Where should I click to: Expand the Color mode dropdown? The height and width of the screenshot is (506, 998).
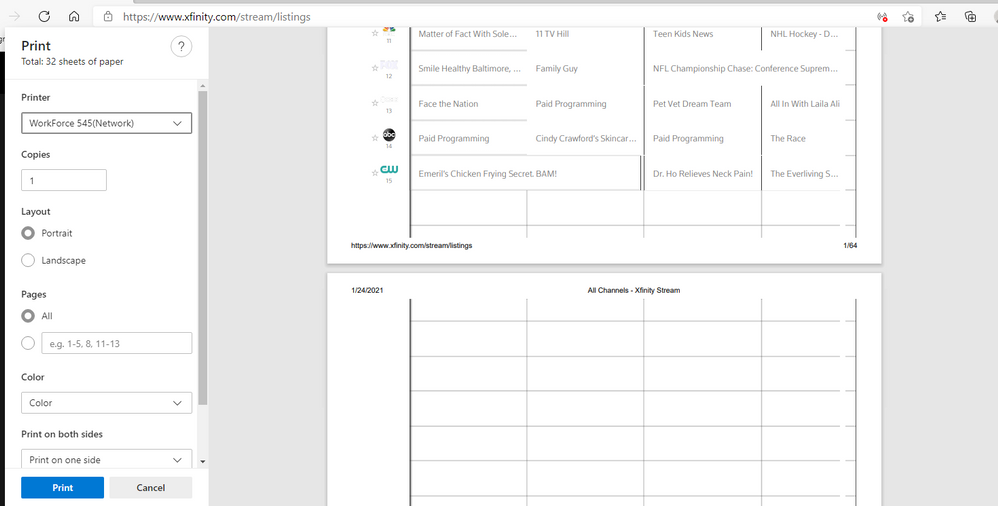(106, 403)
